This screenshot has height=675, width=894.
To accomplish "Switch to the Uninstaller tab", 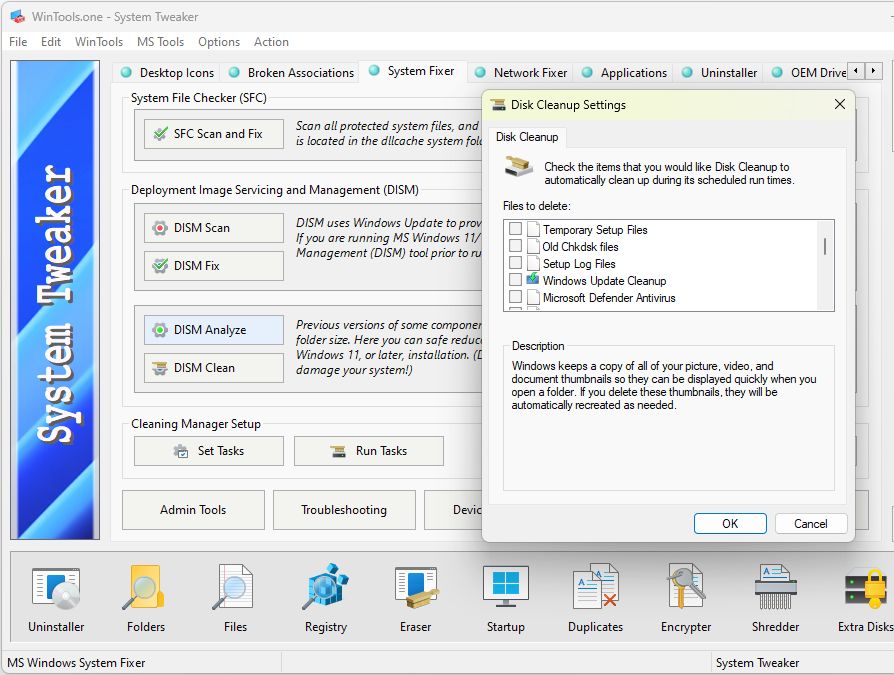I will click(x=720, y=72).
